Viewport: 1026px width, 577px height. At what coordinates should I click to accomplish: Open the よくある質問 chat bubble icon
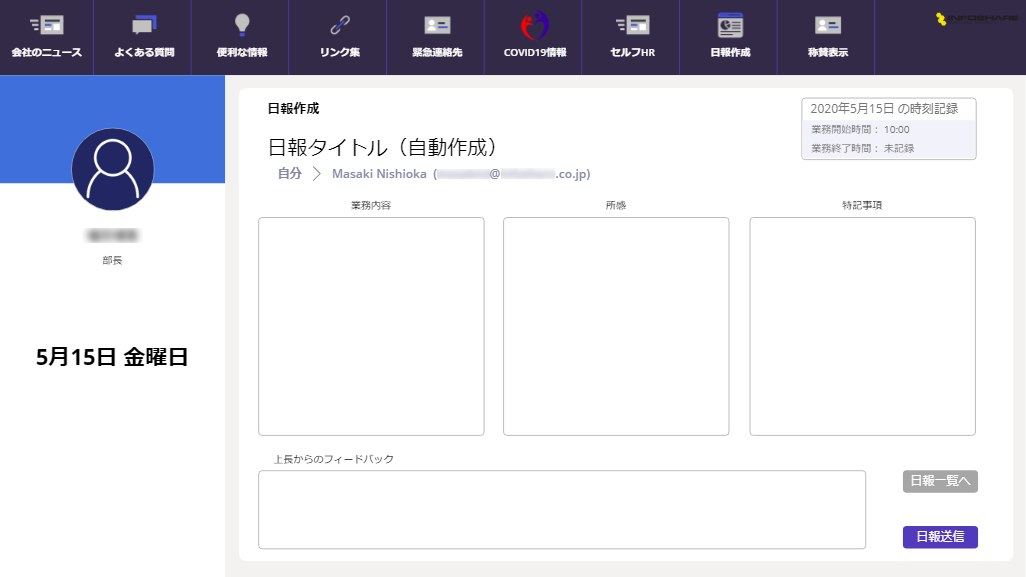click(x=144, y=25)
